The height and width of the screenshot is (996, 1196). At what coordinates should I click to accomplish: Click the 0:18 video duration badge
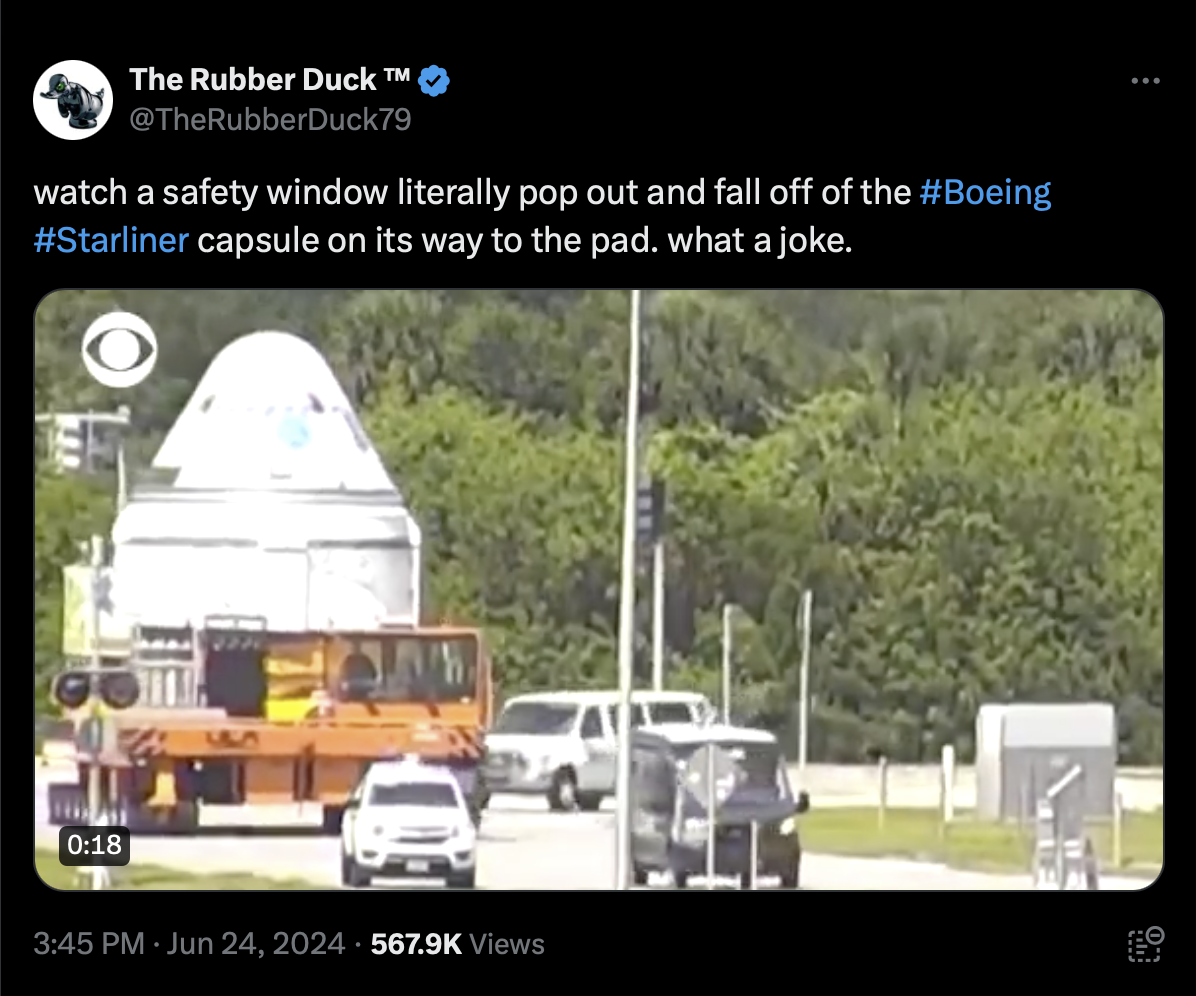click(95, 845)
